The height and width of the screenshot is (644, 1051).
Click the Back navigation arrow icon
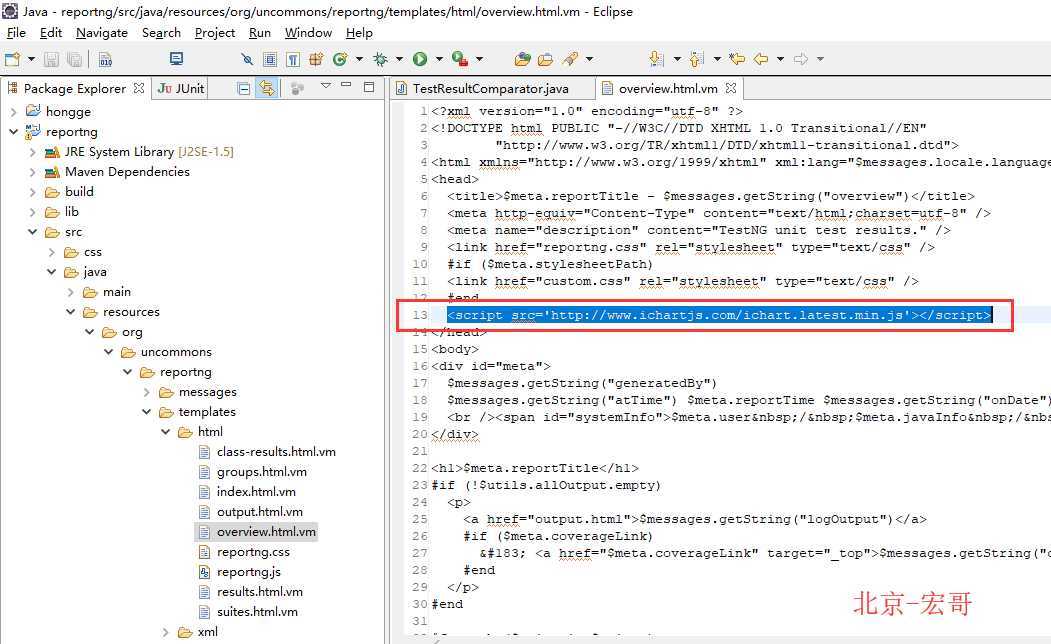coord(761,60)
